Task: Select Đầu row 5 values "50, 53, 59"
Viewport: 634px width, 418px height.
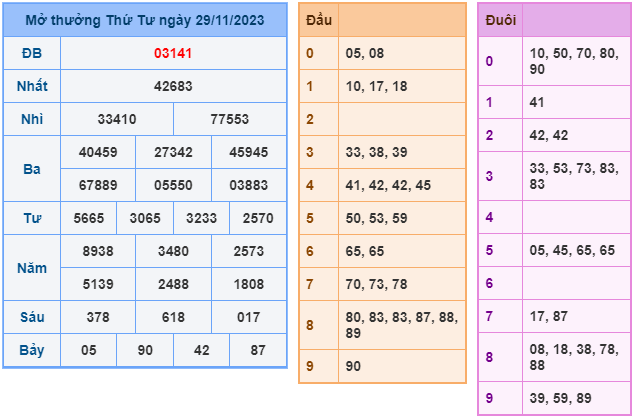Action: [x=376, y=218]
